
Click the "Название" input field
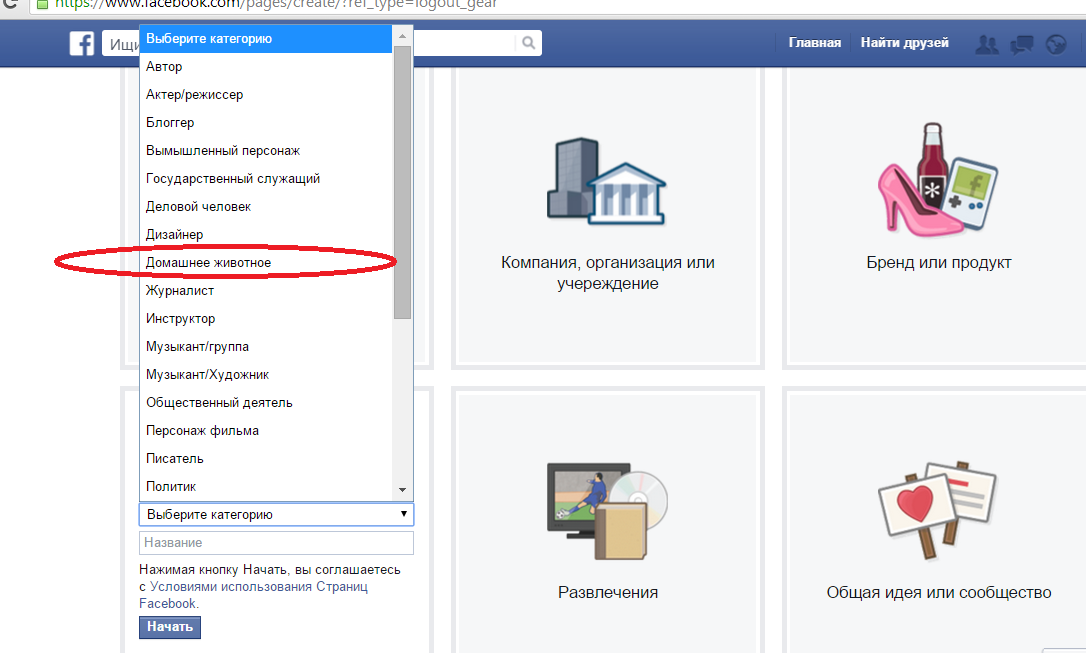coord(276,543)
